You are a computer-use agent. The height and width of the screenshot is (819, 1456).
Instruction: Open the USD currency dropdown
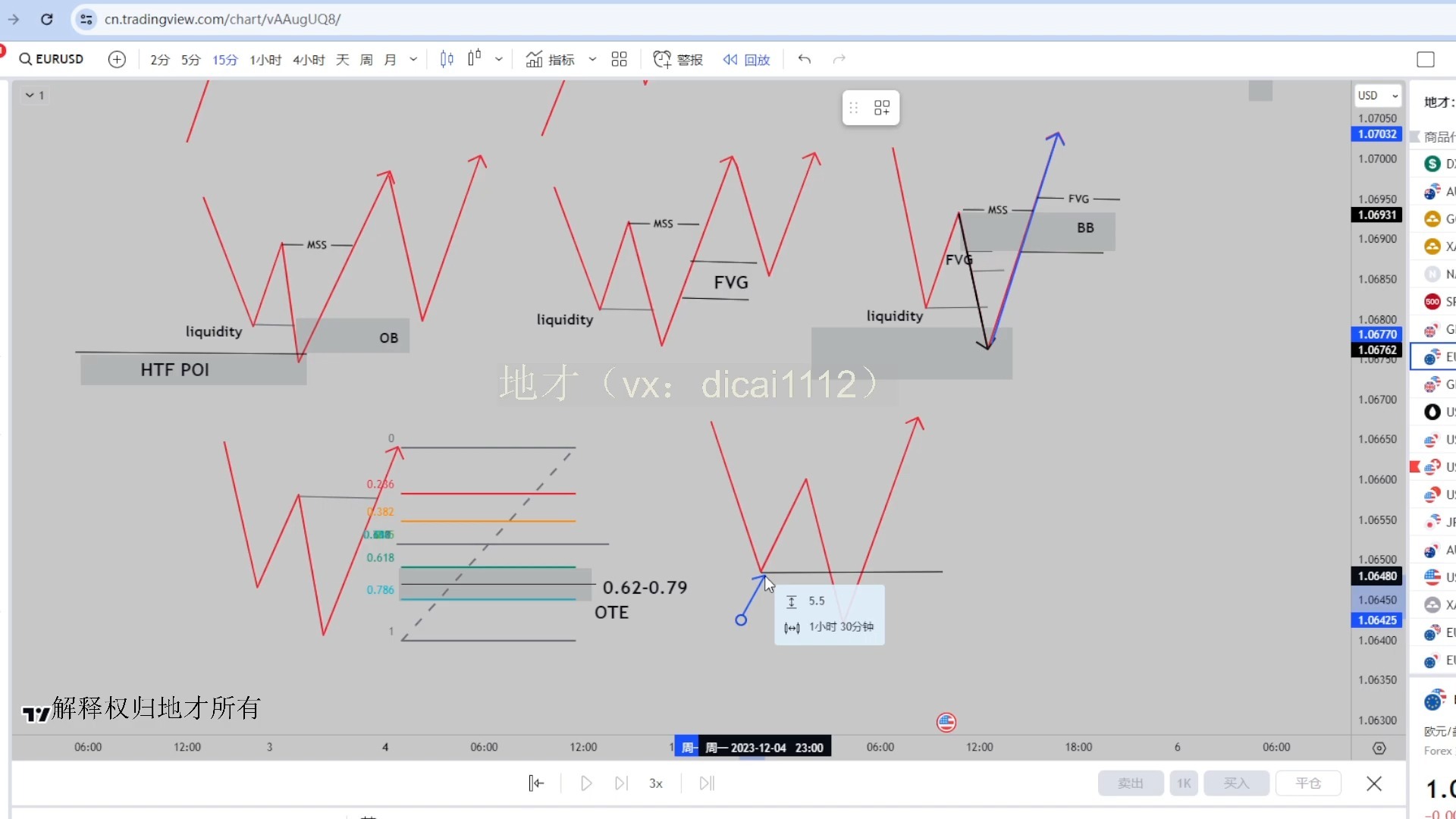point(1378,96)
